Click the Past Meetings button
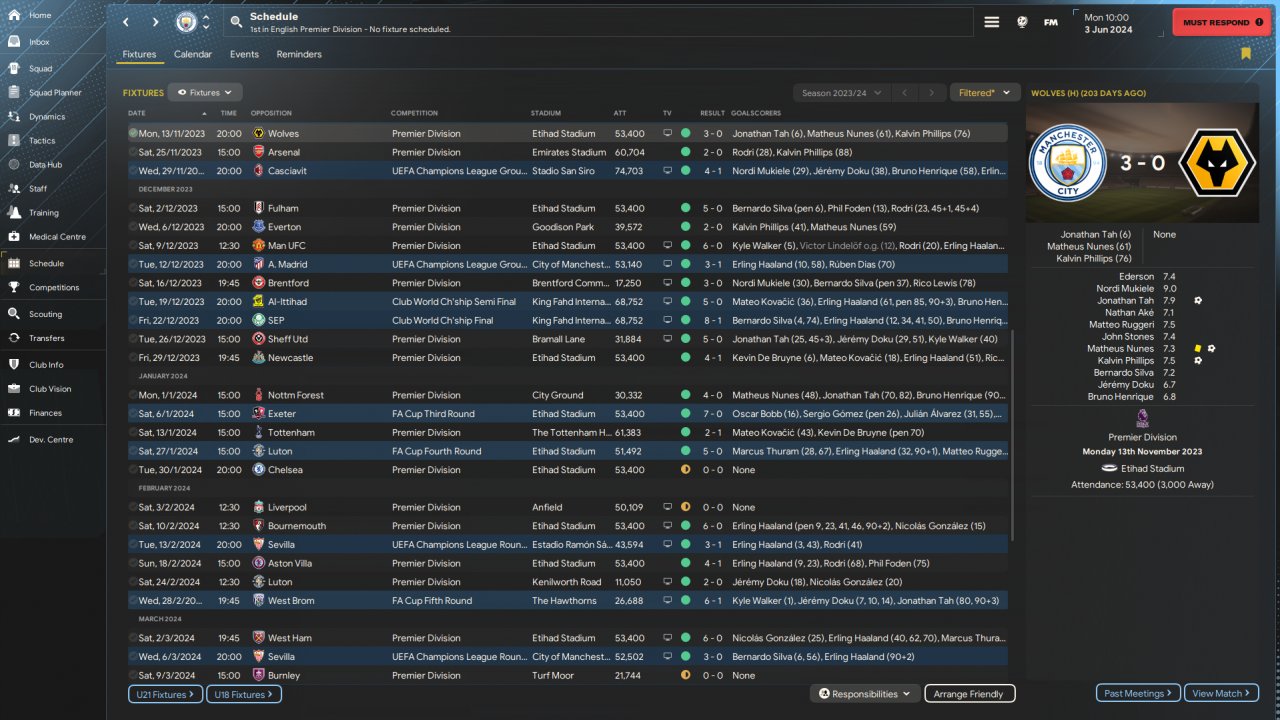 pyautogui.click(x=1139, y=694)
